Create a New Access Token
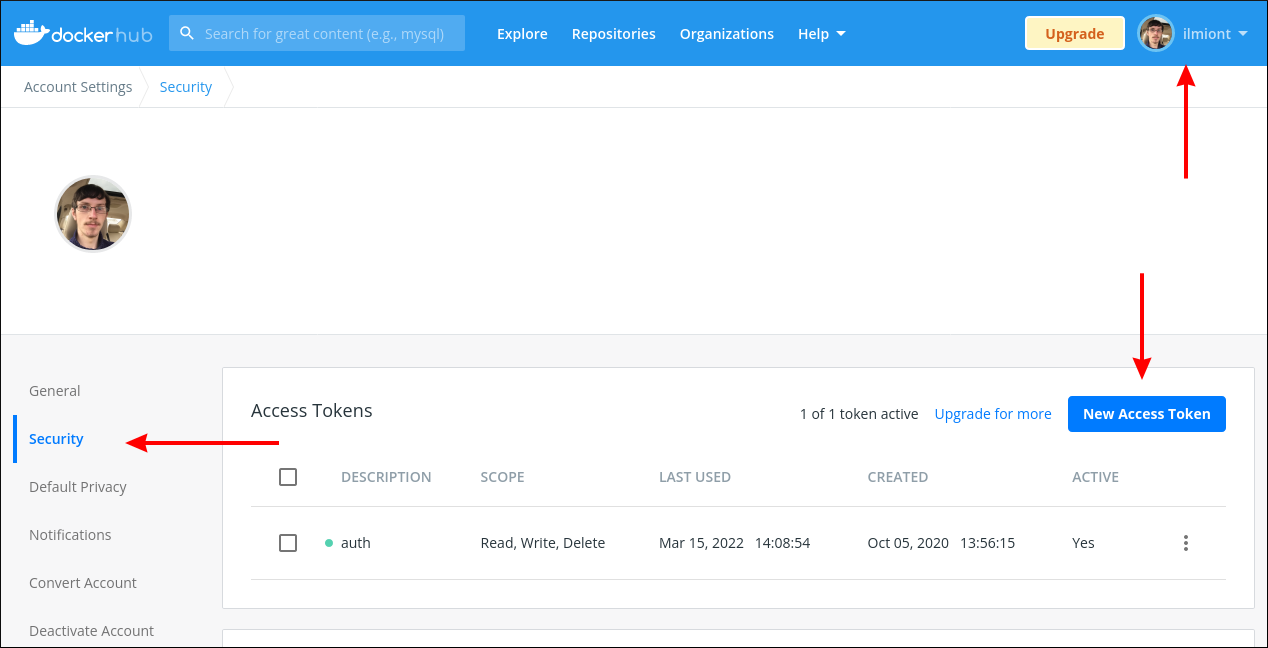 click(1146, 413)
